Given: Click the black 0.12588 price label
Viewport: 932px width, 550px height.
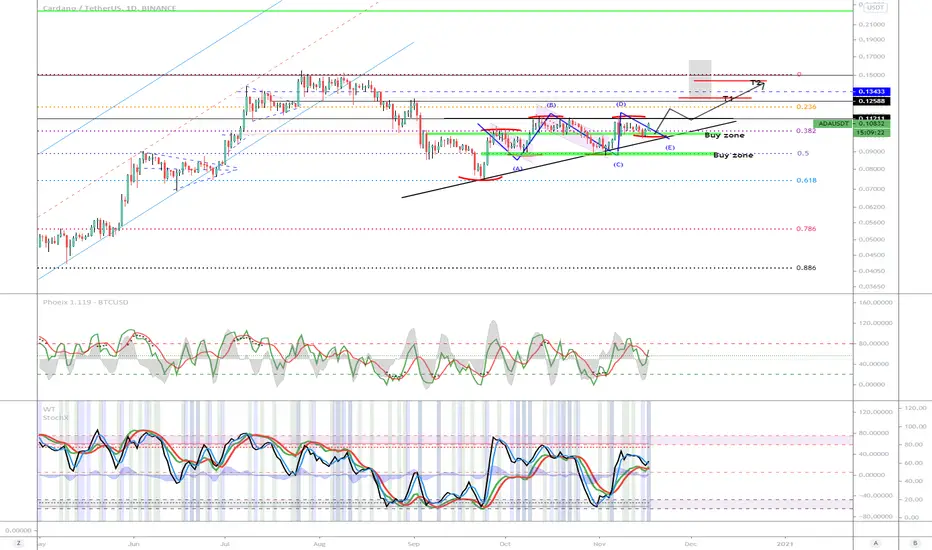Looking at the screenshot, I should pyautogui.click(x=871, y=101).
